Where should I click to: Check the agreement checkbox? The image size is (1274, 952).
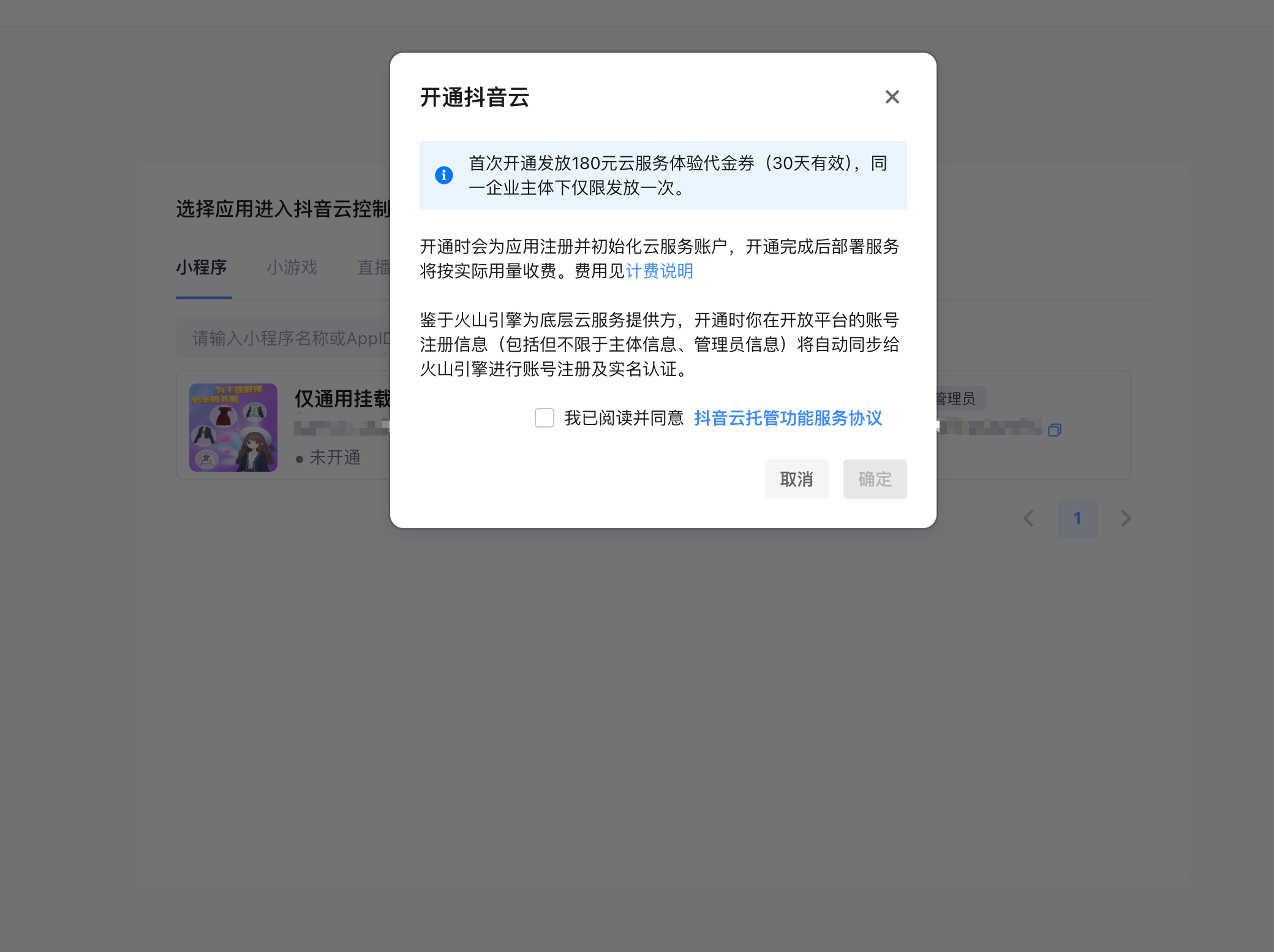(x=544, y=418)
